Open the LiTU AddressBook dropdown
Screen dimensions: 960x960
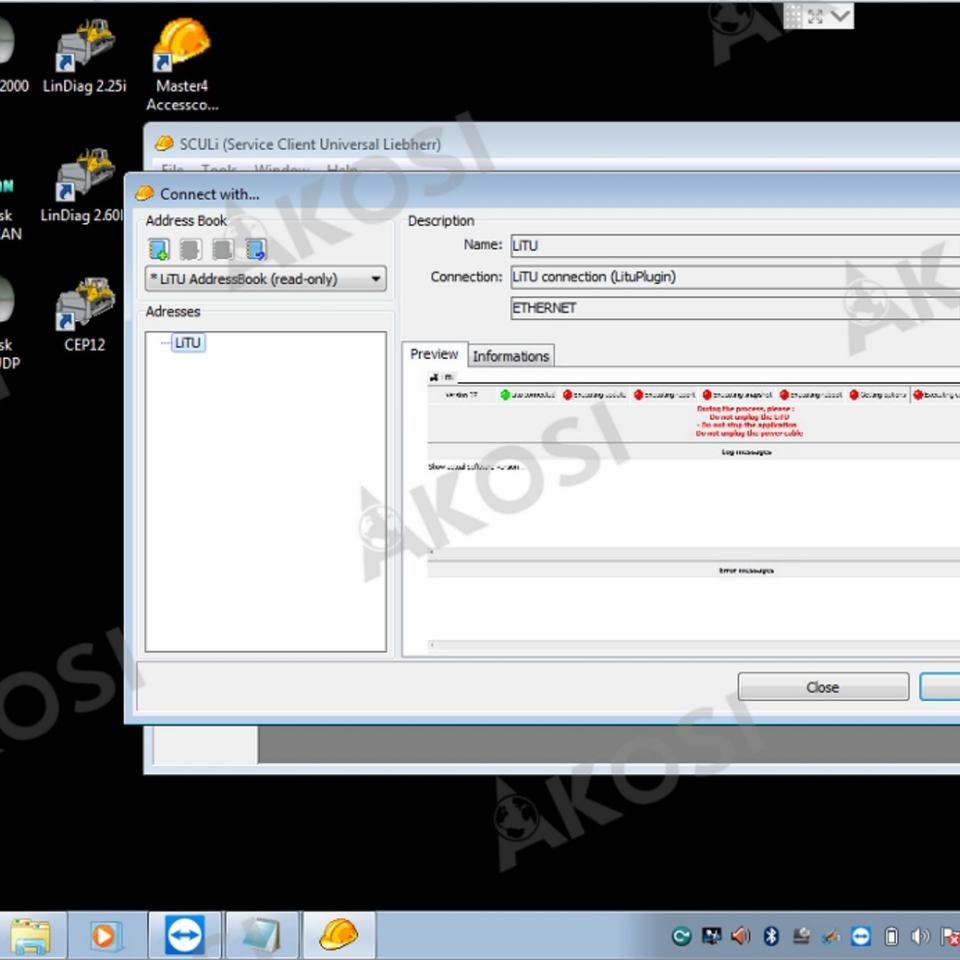click(266, 279)
